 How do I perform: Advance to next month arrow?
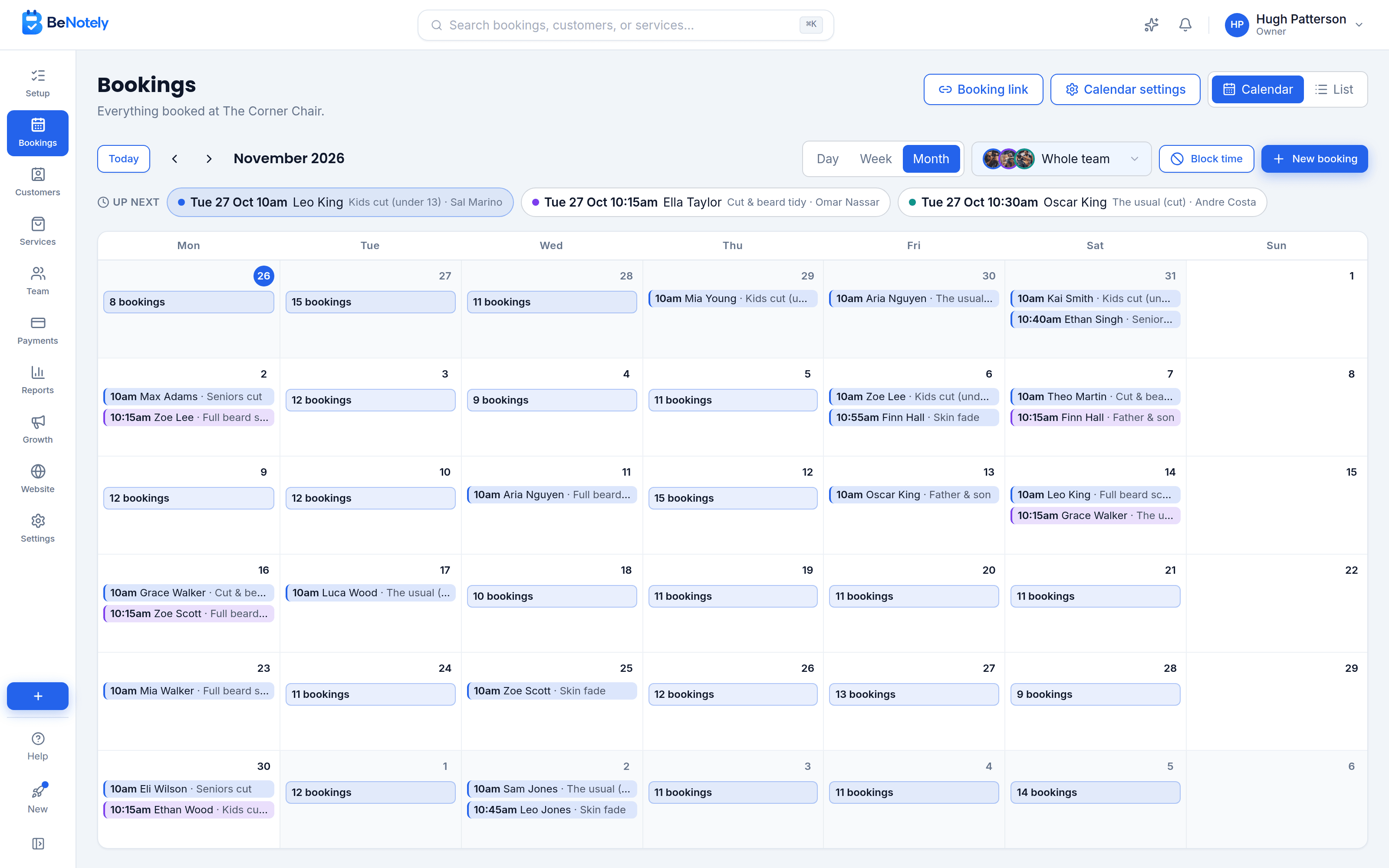(x=209, y=158)
